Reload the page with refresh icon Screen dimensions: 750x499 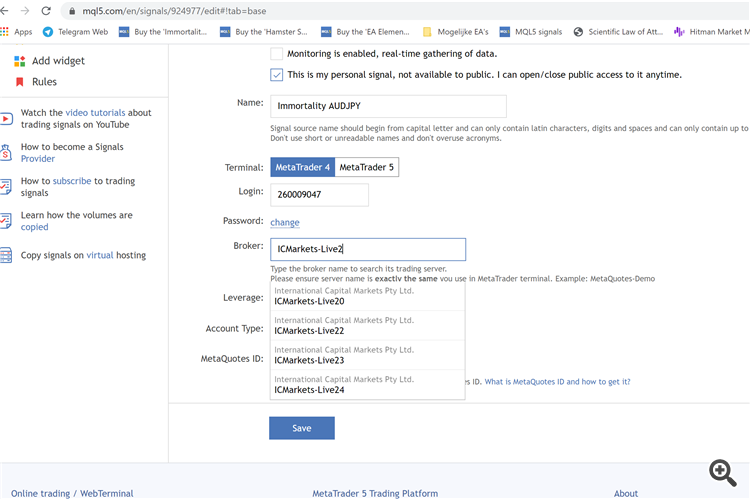click(46, 11)
